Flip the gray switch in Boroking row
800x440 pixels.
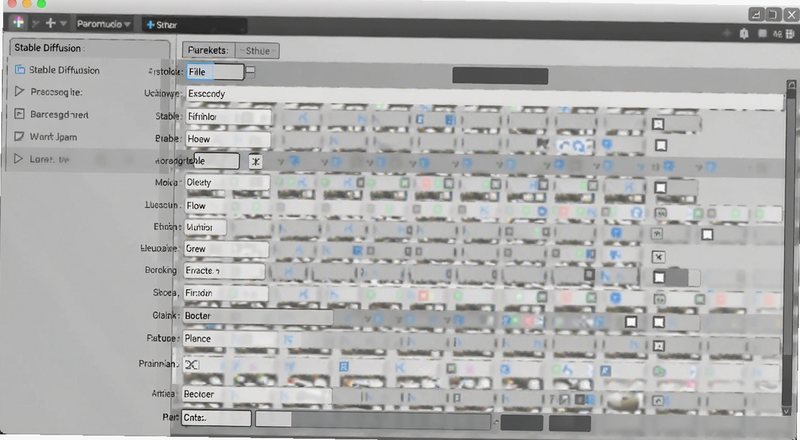[x=683, y=277]
